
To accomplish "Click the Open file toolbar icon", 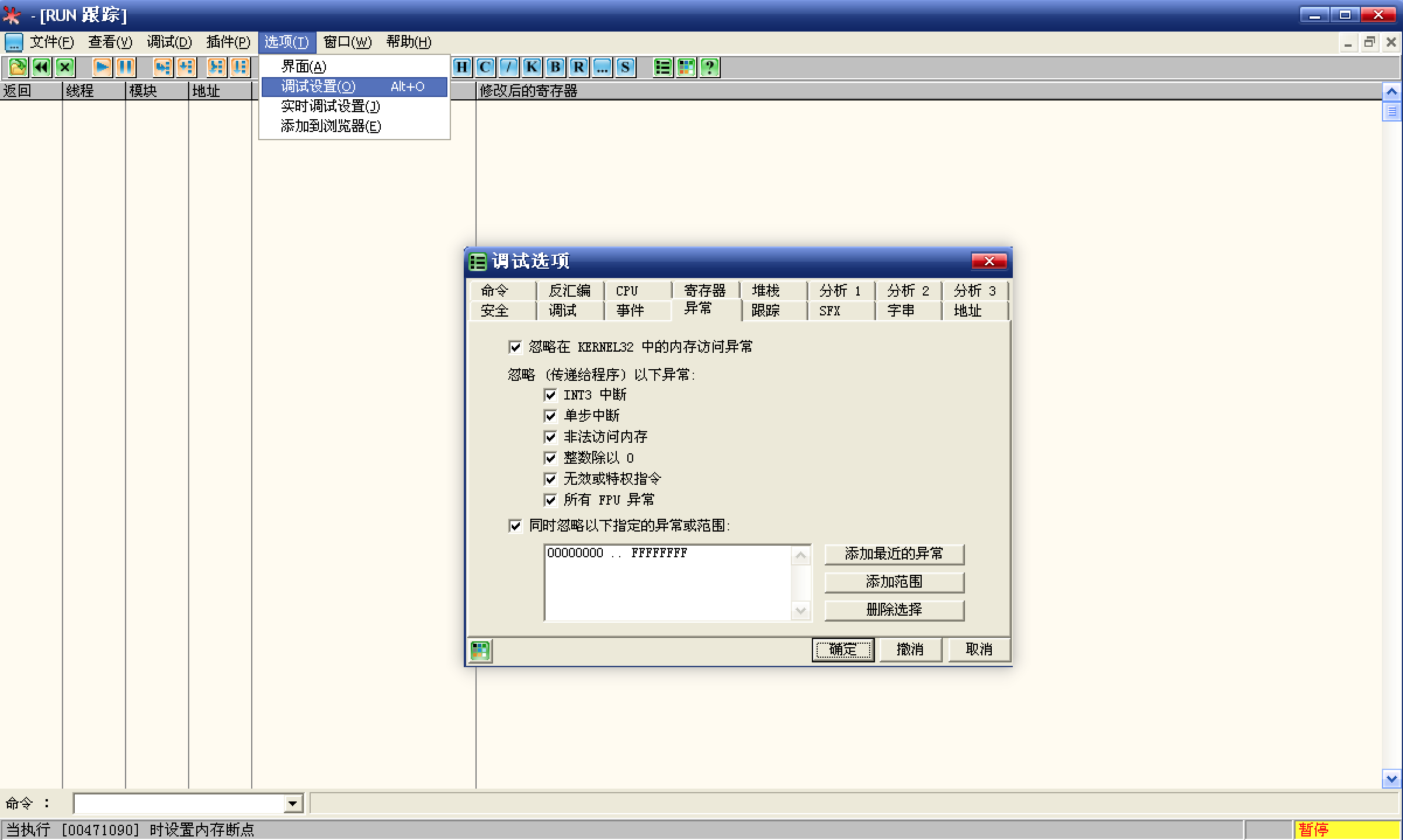I will 18,67.
